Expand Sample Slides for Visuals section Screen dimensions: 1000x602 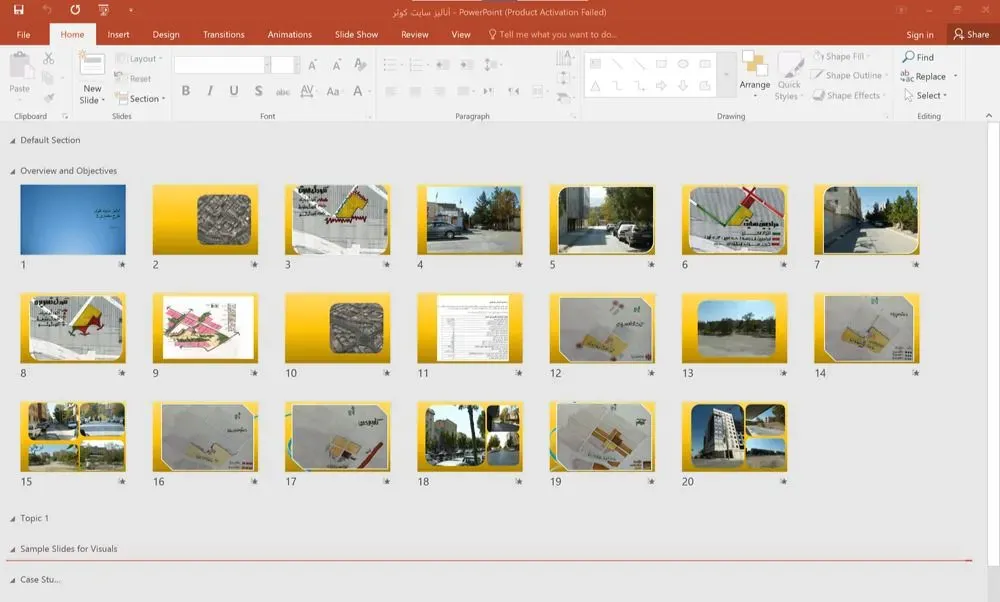pos(12,550)
